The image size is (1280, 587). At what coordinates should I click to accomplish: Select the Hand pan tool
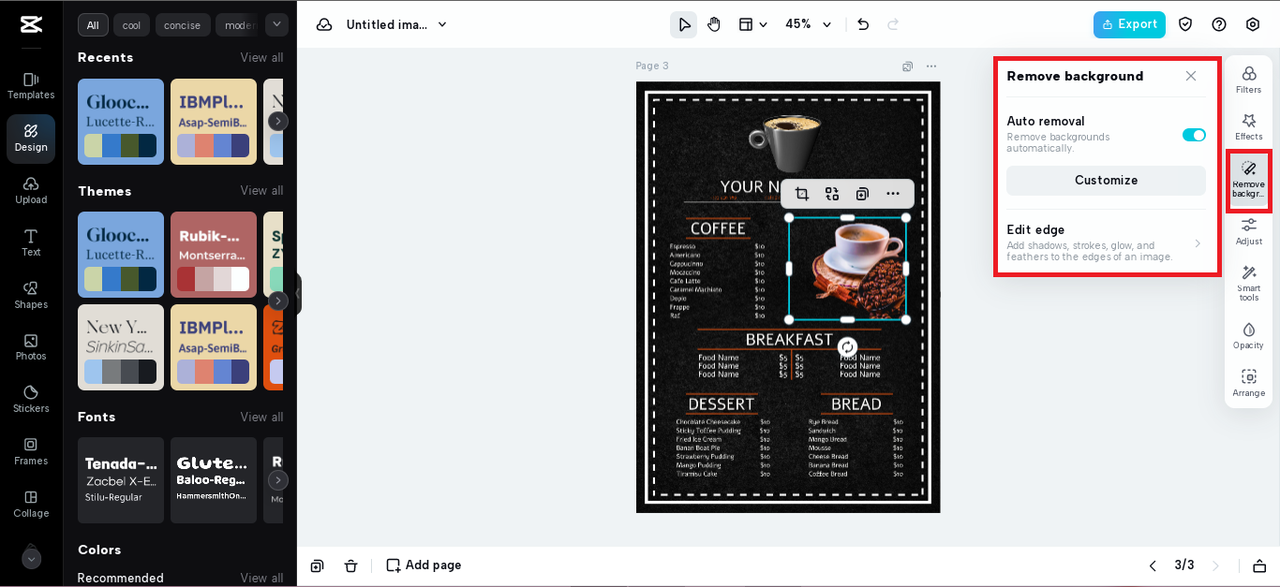coord(714,24)
